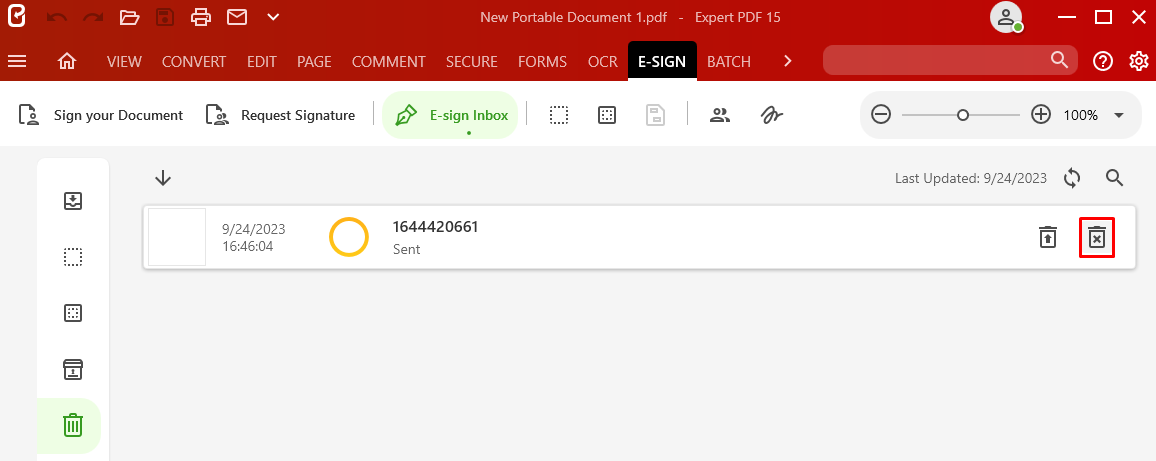Toggle sort order arrow above list
1156x461 pixels.
click(163, 178)
